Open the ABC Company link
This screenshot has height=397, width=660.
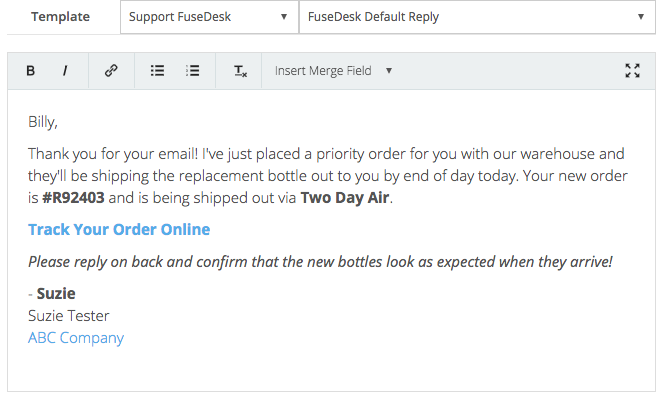[x=76, y=338]
